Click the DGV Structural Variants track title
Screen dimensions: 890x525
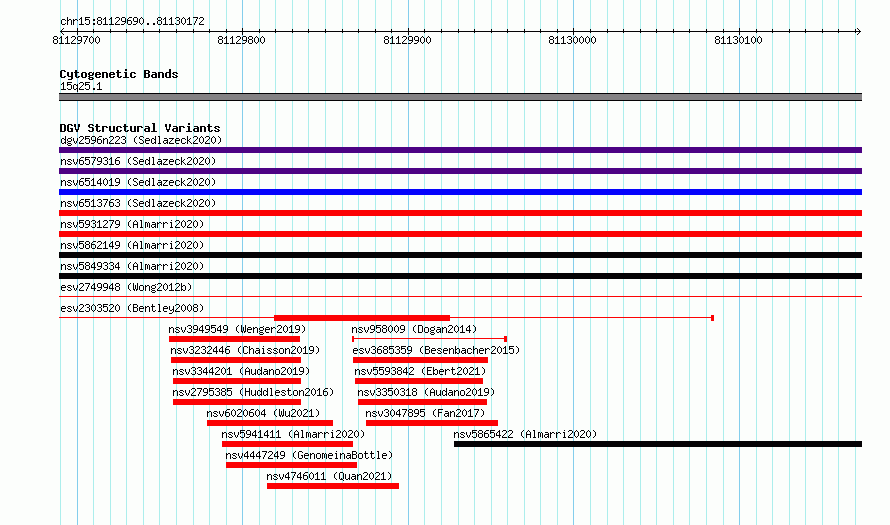[140, 128]
